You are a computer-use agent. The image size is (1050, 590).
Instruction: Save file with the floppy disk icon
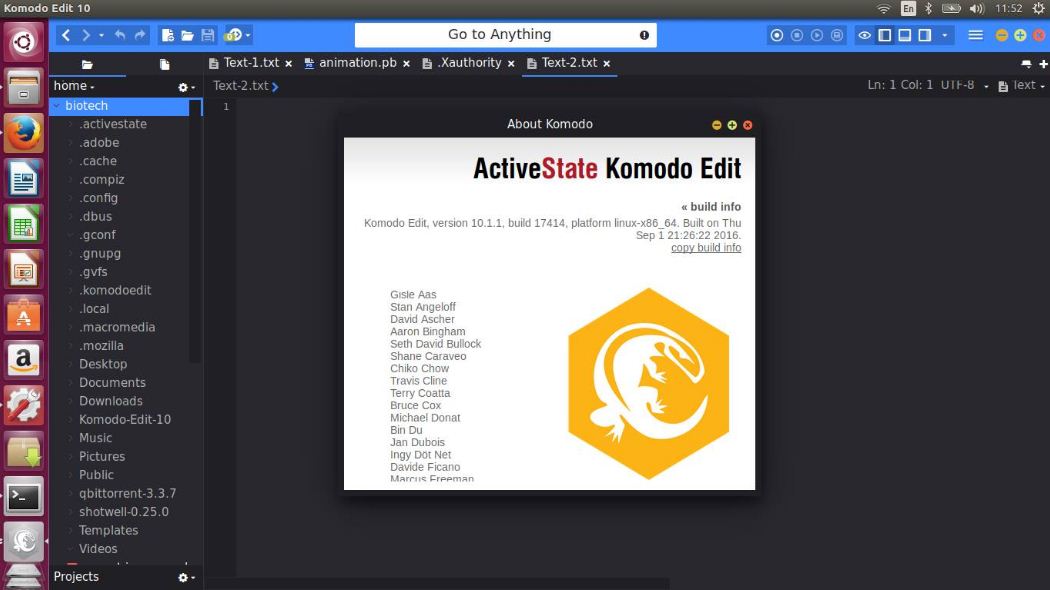(208, 35)
